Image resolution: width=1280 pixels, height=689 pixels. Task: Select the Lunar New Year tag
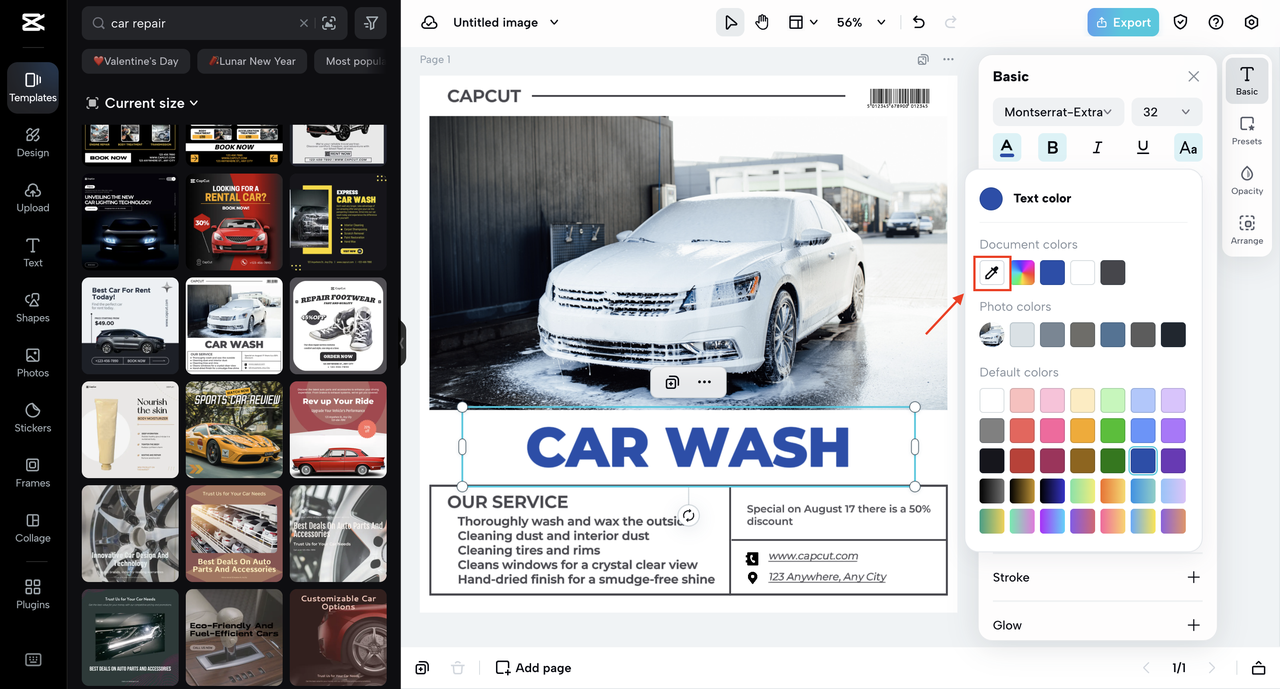point(252,61)
